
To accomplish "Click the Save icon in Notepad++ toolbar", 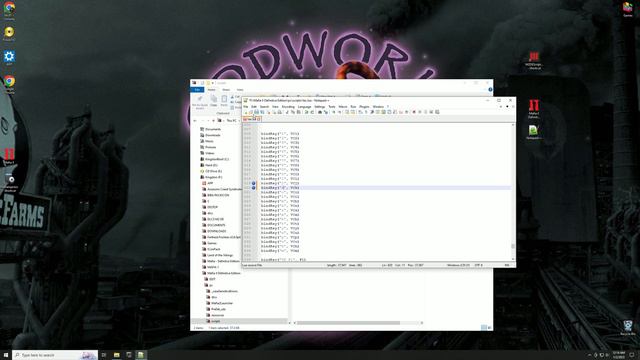I will pos(256,112).
